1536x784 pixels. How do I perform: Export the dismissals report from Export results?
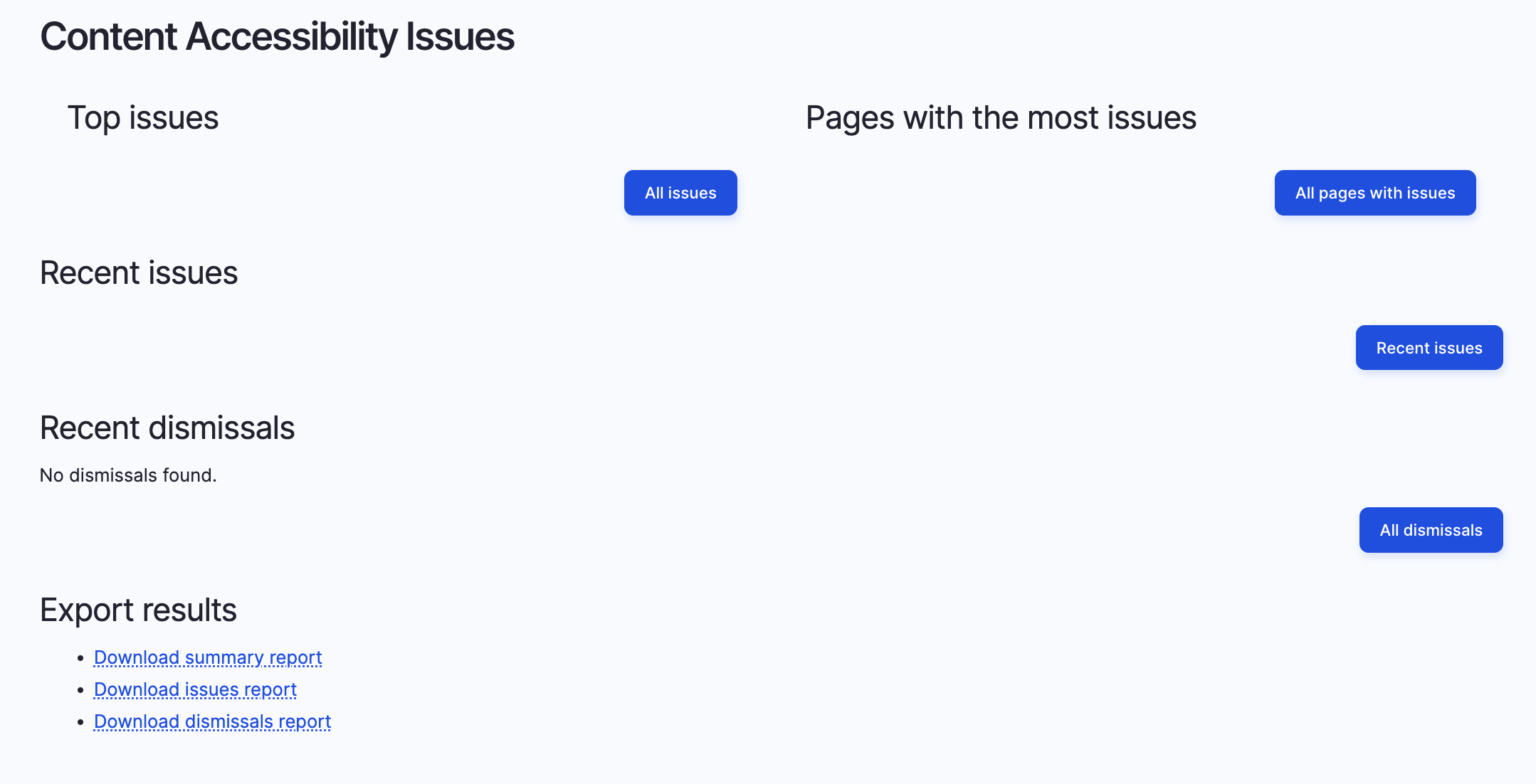212,721
